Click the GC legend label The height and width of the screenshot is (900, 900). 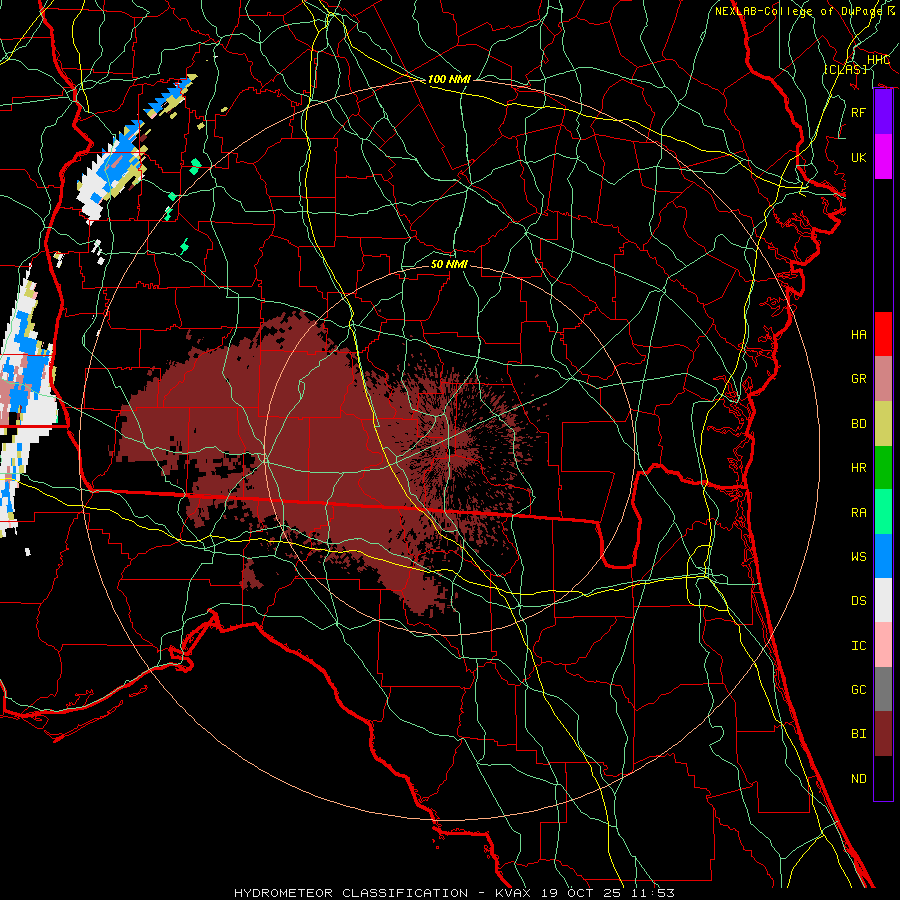click(858, 689)
